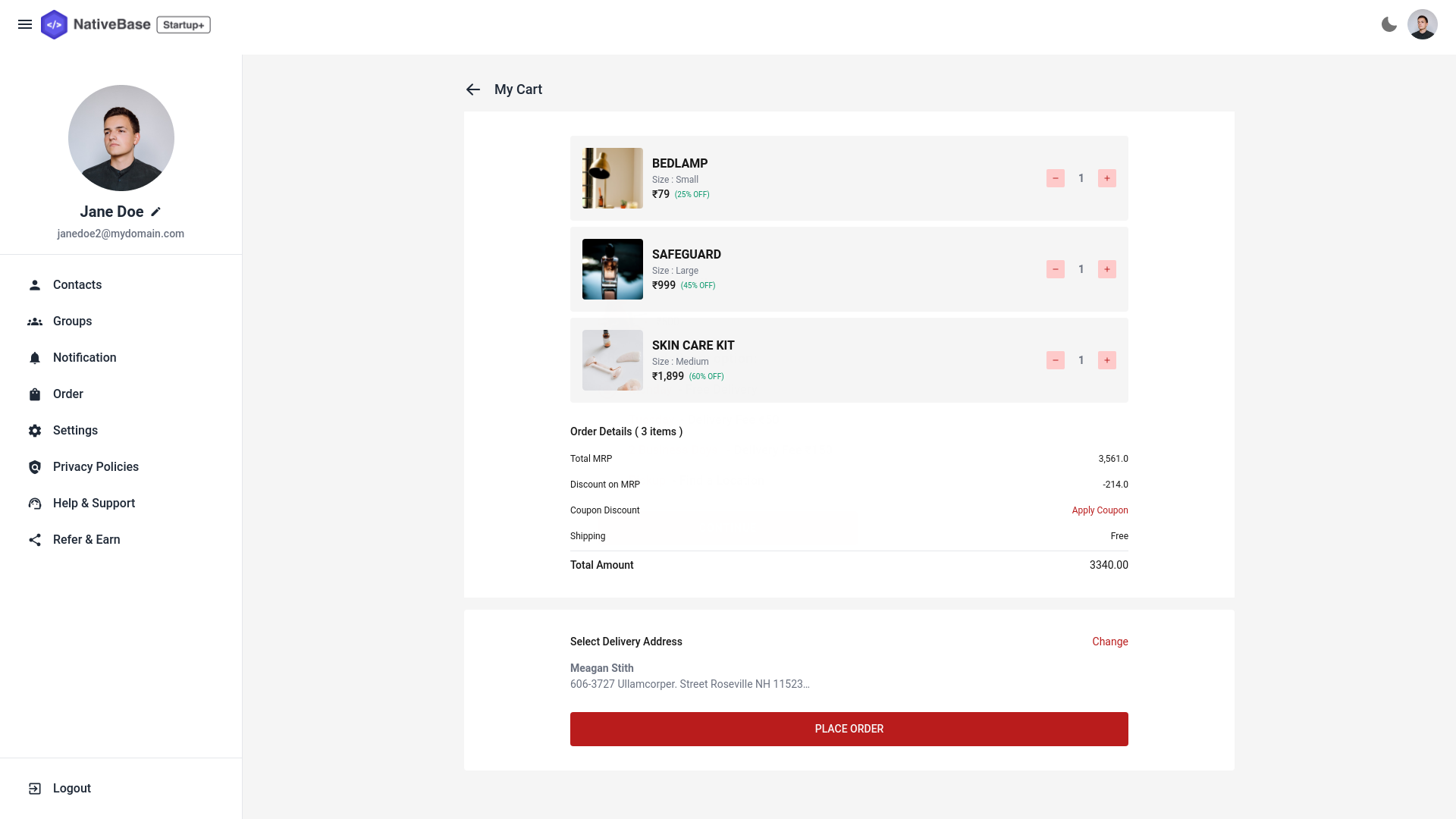Click Settings icon in sidebar
The height and width of the screenshot is (819, 1456).
coord(35,430)
